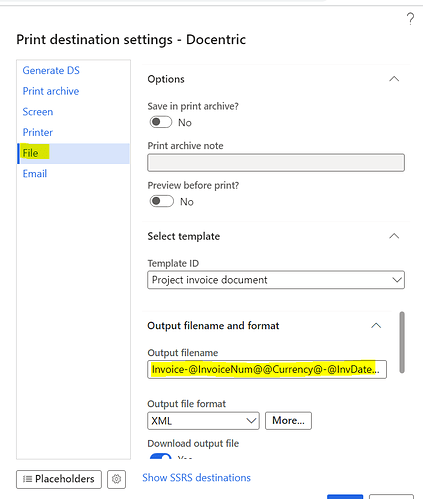Open settings via the gear icon
423x499 pixels.
(x=116, y=479)
